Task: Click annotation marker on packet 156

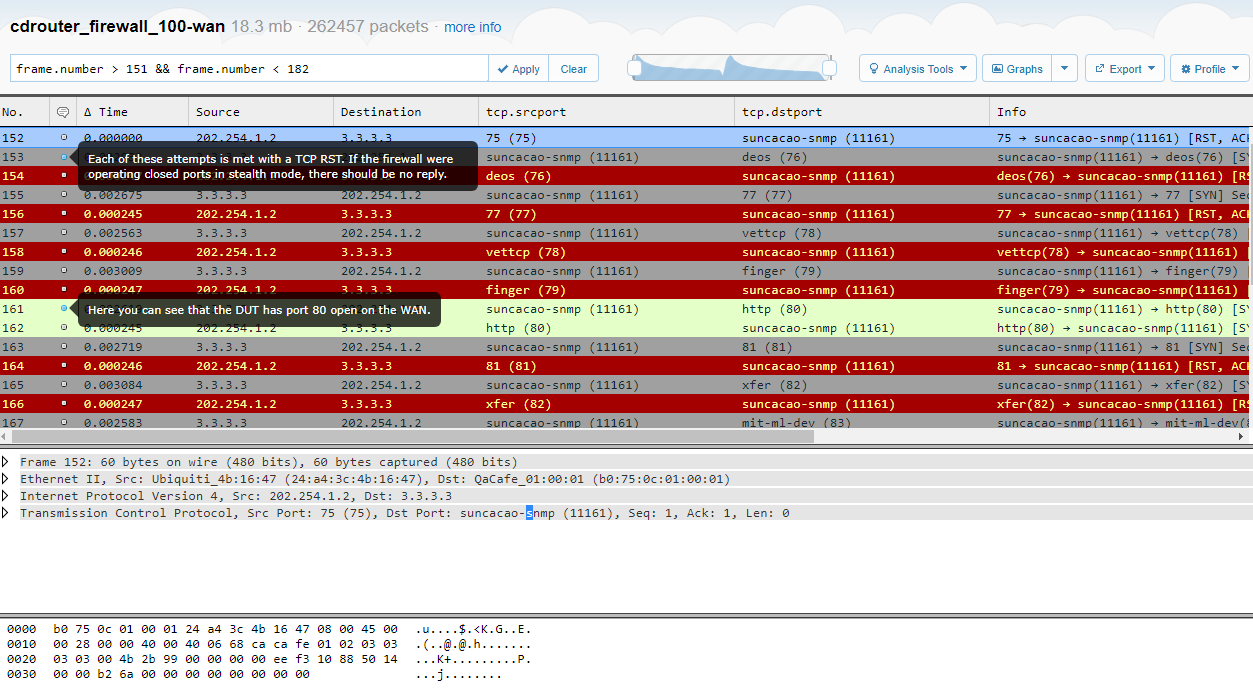Action: pyautogui.click(x=64, y=214)
